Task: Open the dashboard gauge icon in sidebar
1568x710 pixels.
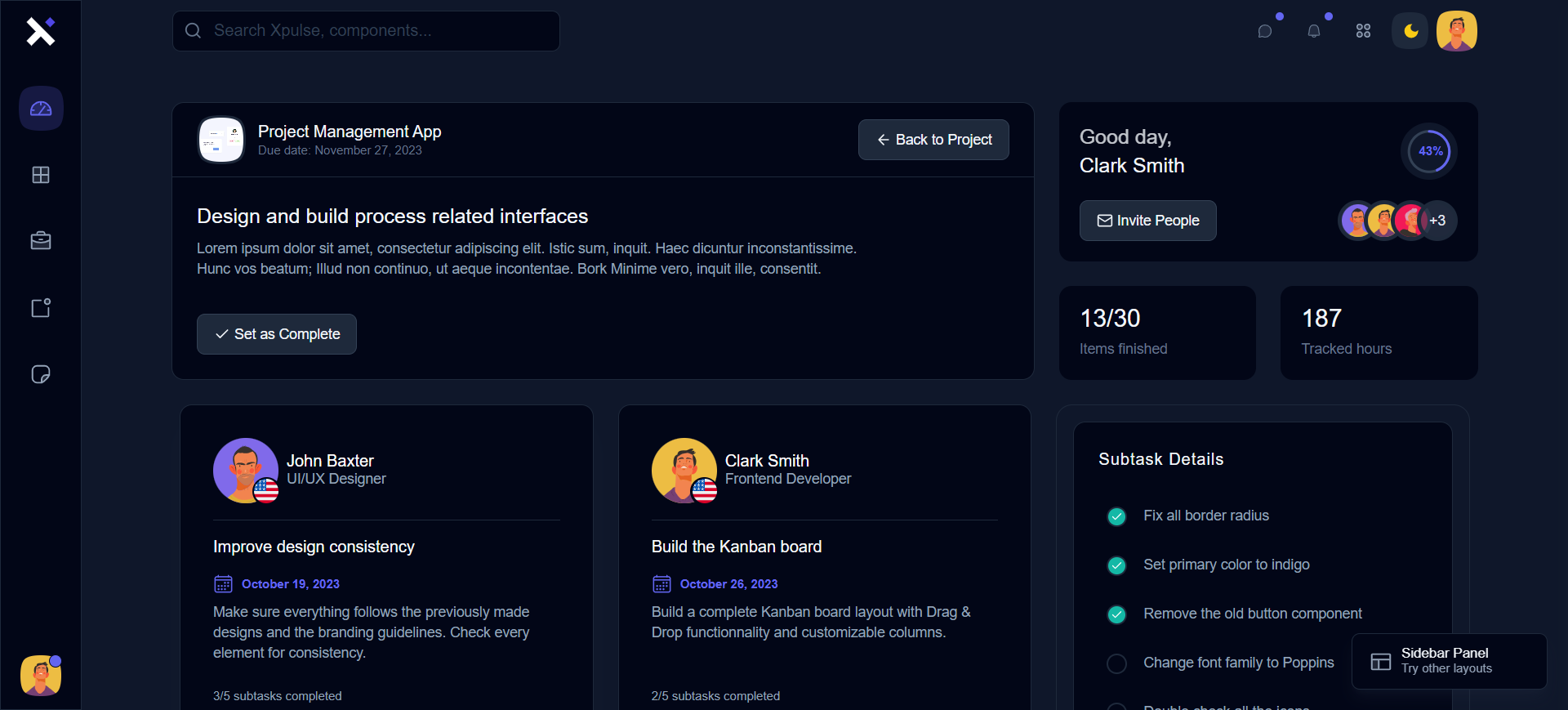Action: pyautogui.click(x=41, y=109)
